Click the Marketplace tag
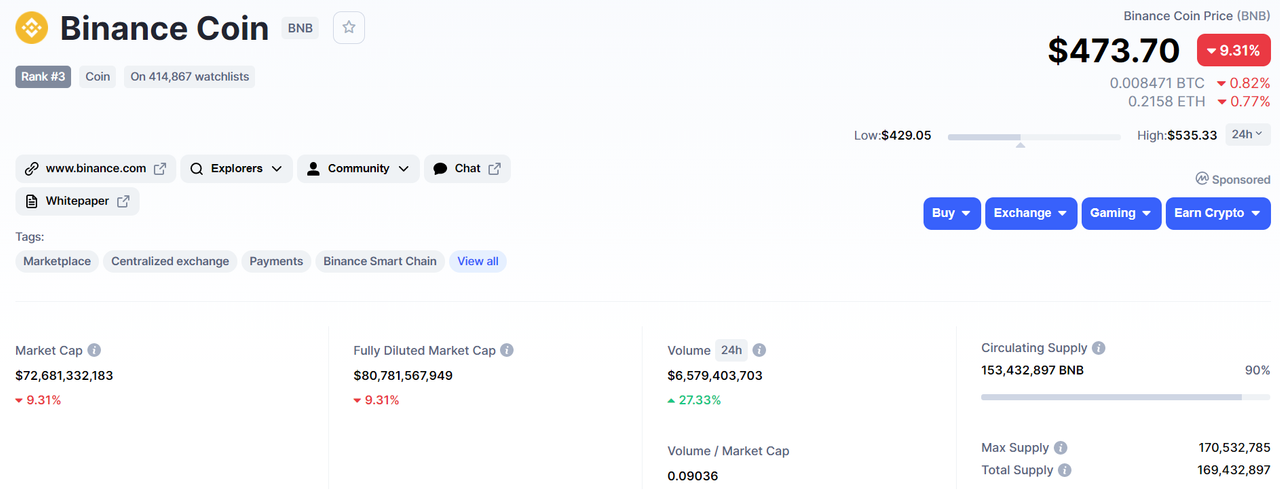Screen dimensions: 1280x497 tap(57, 261)
